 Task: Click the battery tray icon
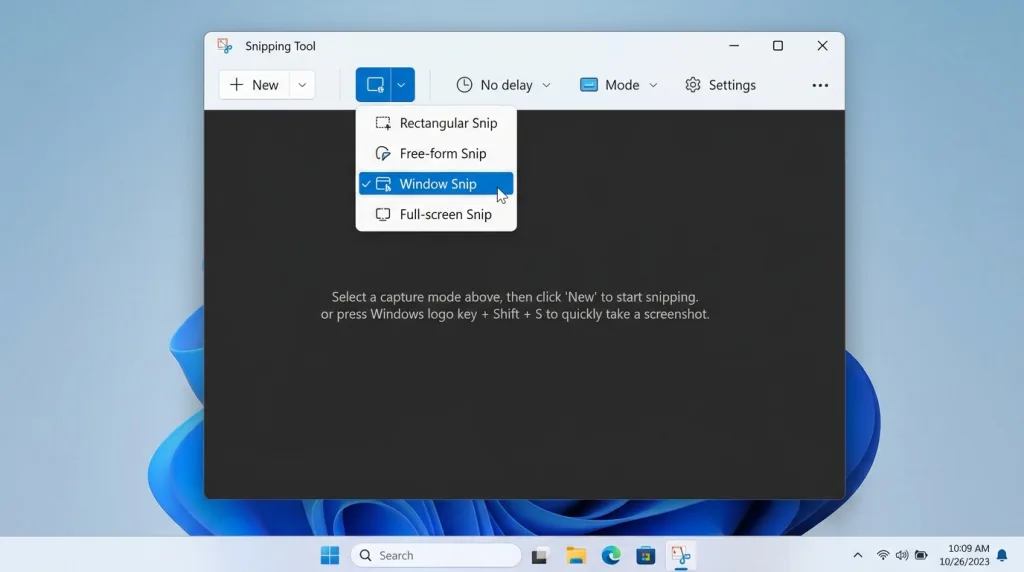(921, 556)
